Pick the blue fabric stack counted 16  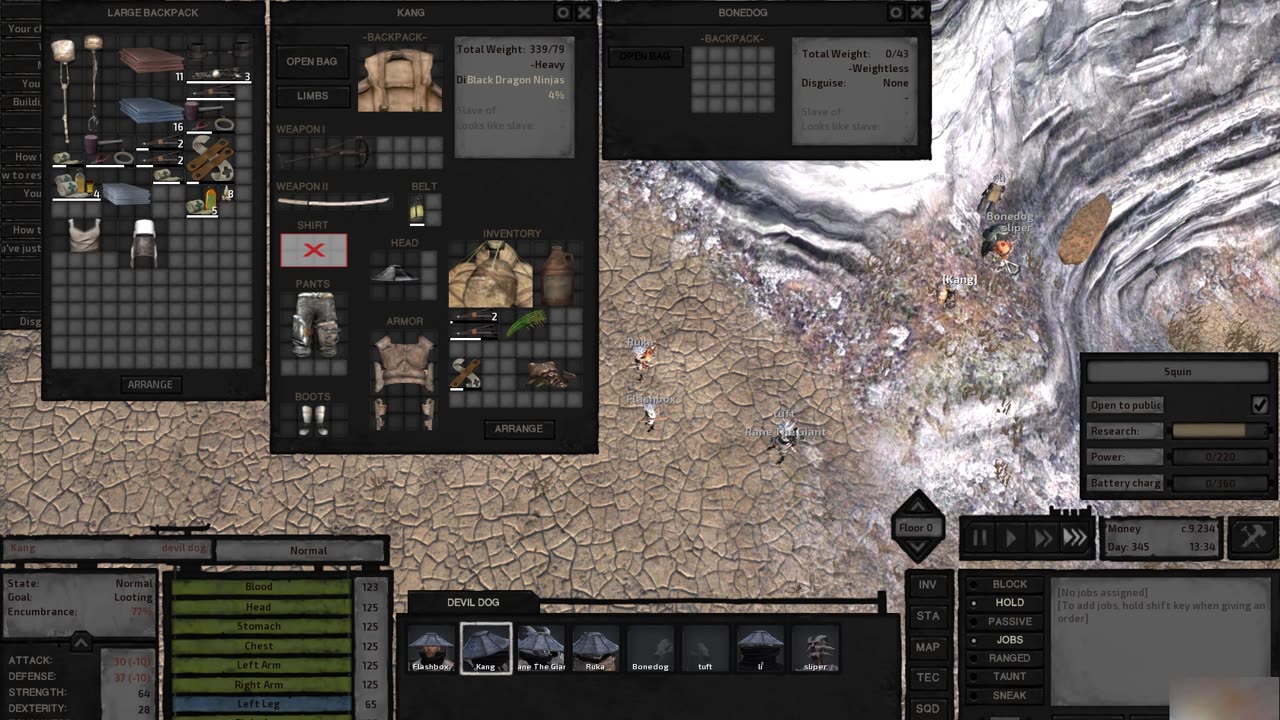point(151,110)
